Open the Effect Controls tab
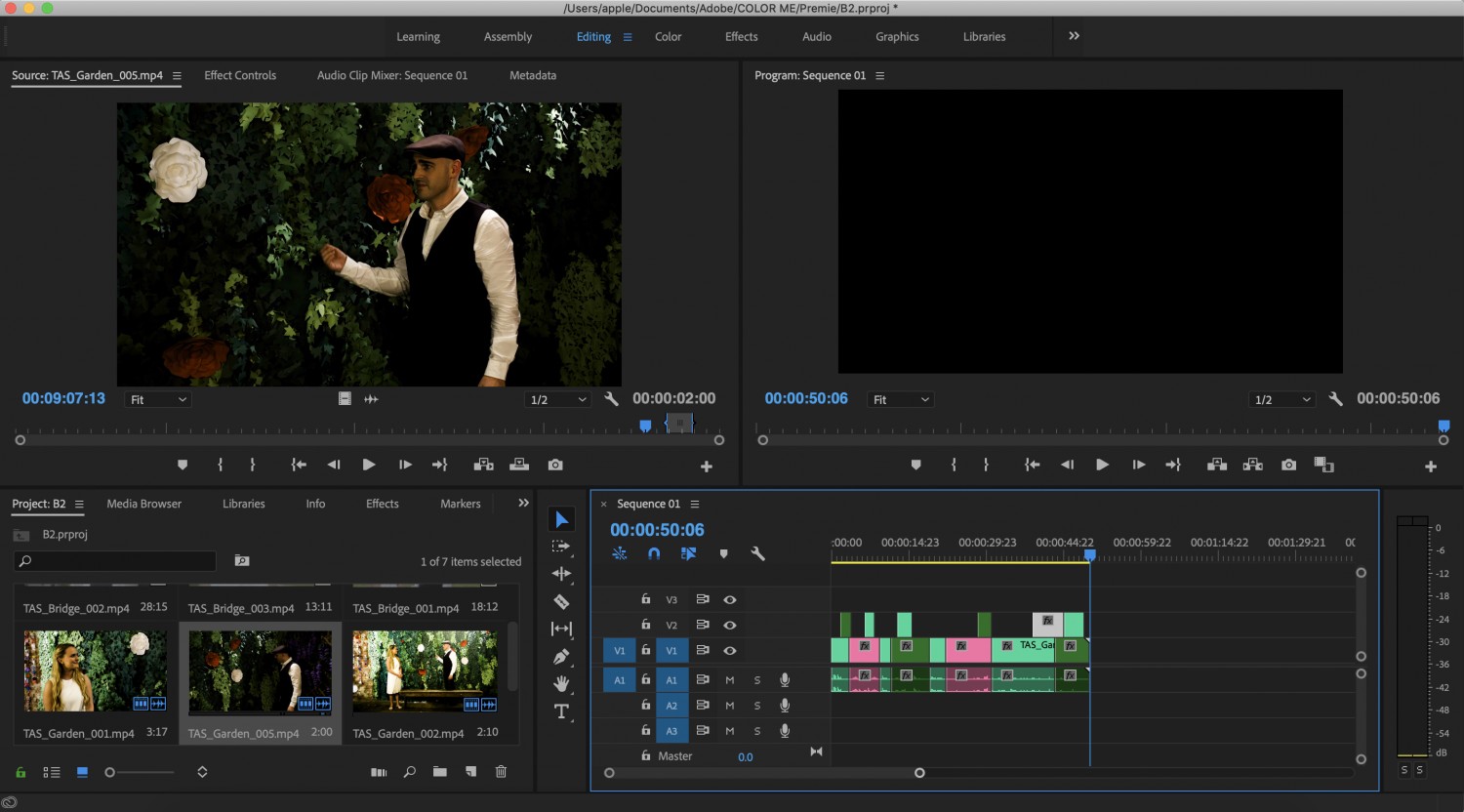The image size is (1464, 812). pyautogui.click(x=240, y=75)
